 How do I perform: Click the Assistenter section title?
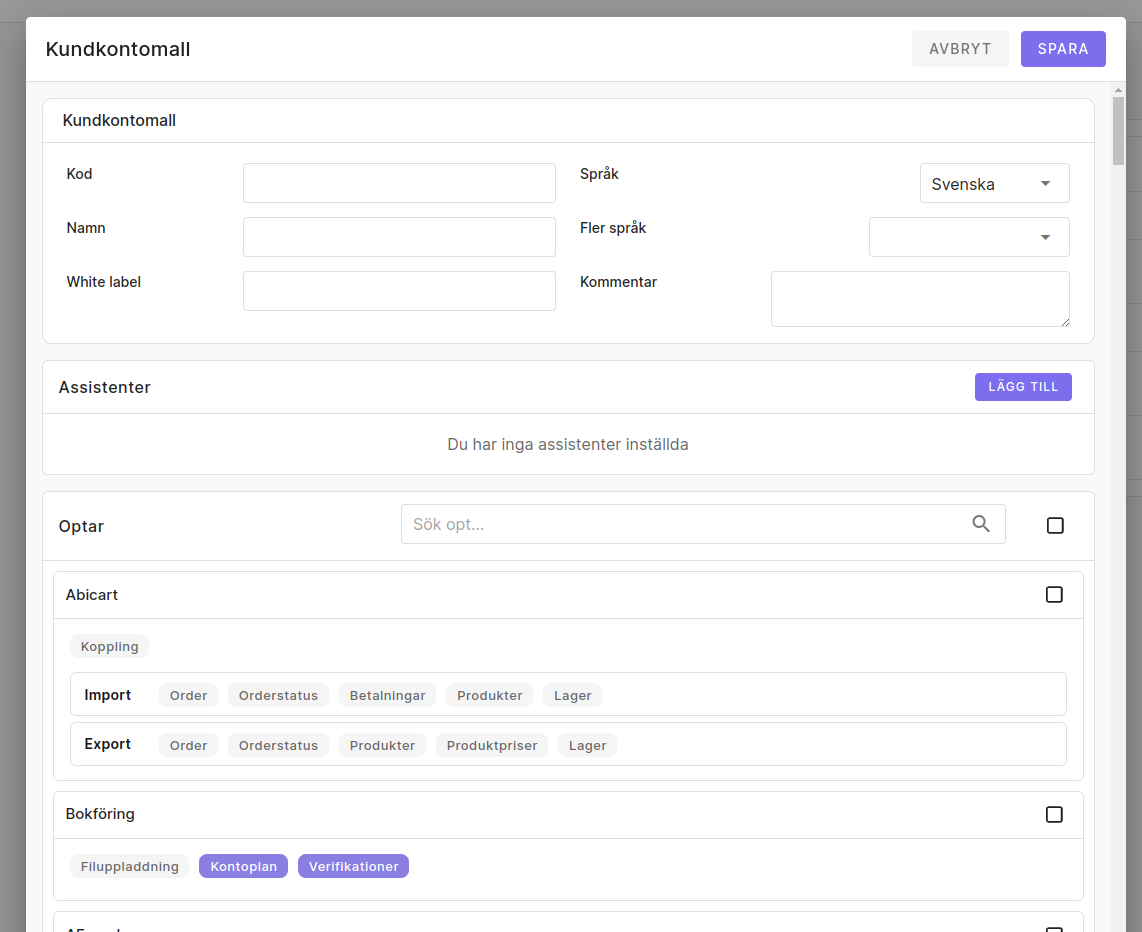pos(104,387)
